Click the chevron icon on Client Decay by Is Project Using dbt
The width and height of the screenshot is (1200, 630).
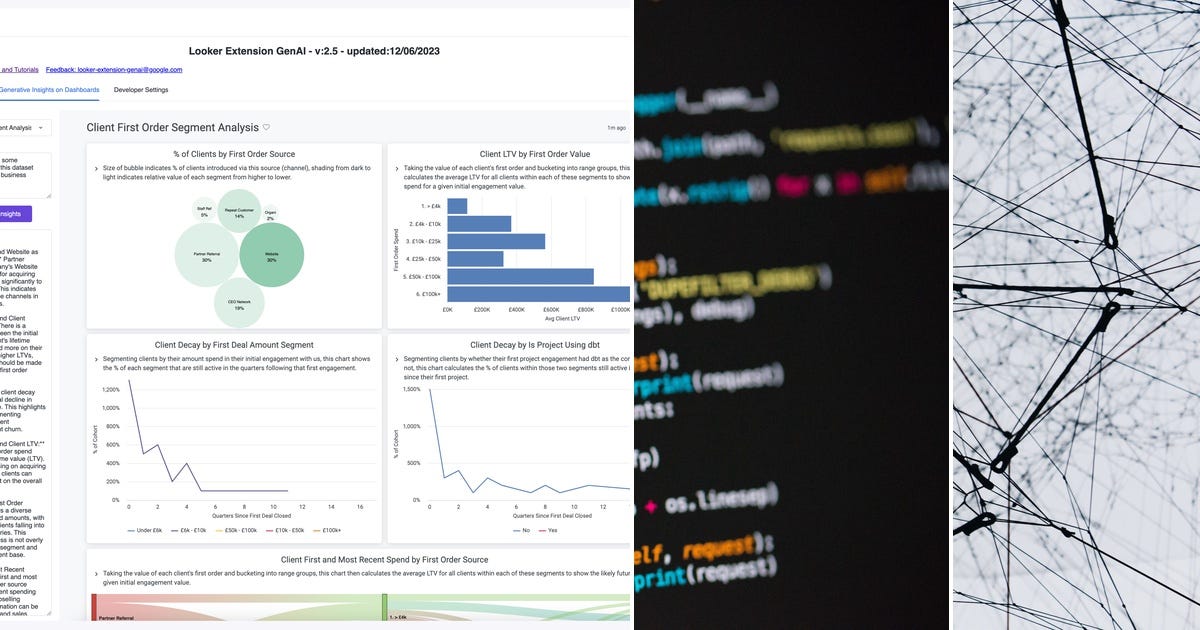395,359
